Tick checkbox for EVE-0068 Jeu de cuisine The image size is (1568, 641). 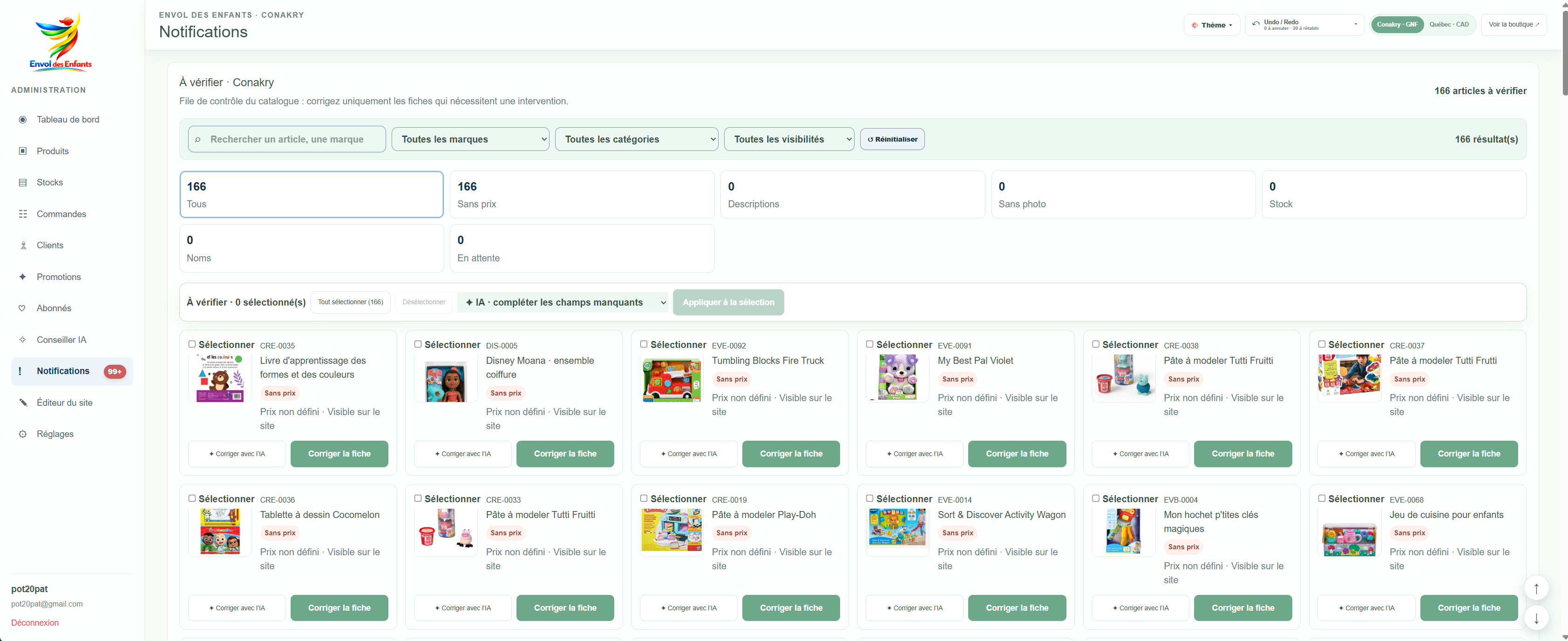point(1322,498)
